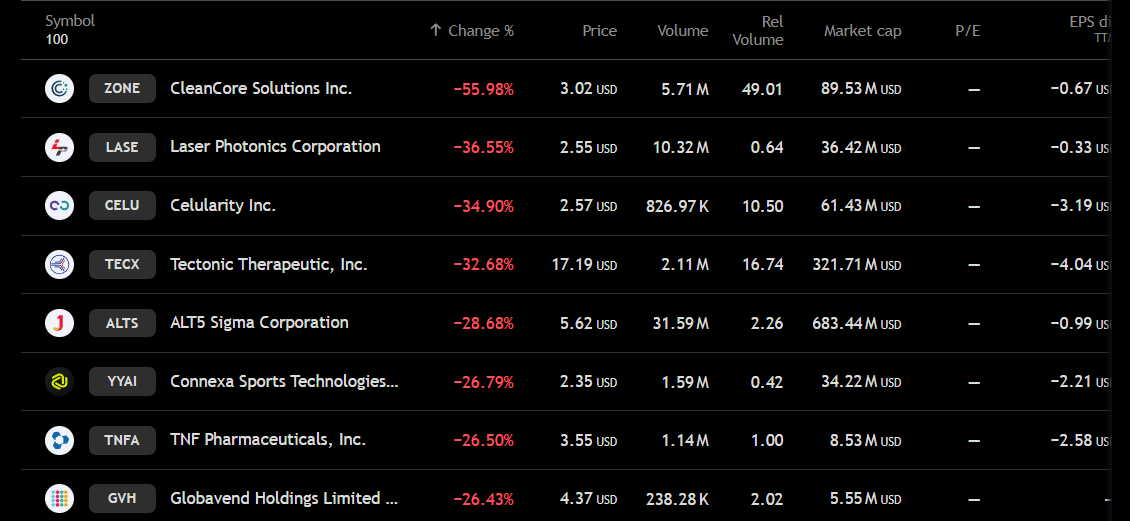
Task: Open the ZONE ticker symbol badge
Action: 123,89
